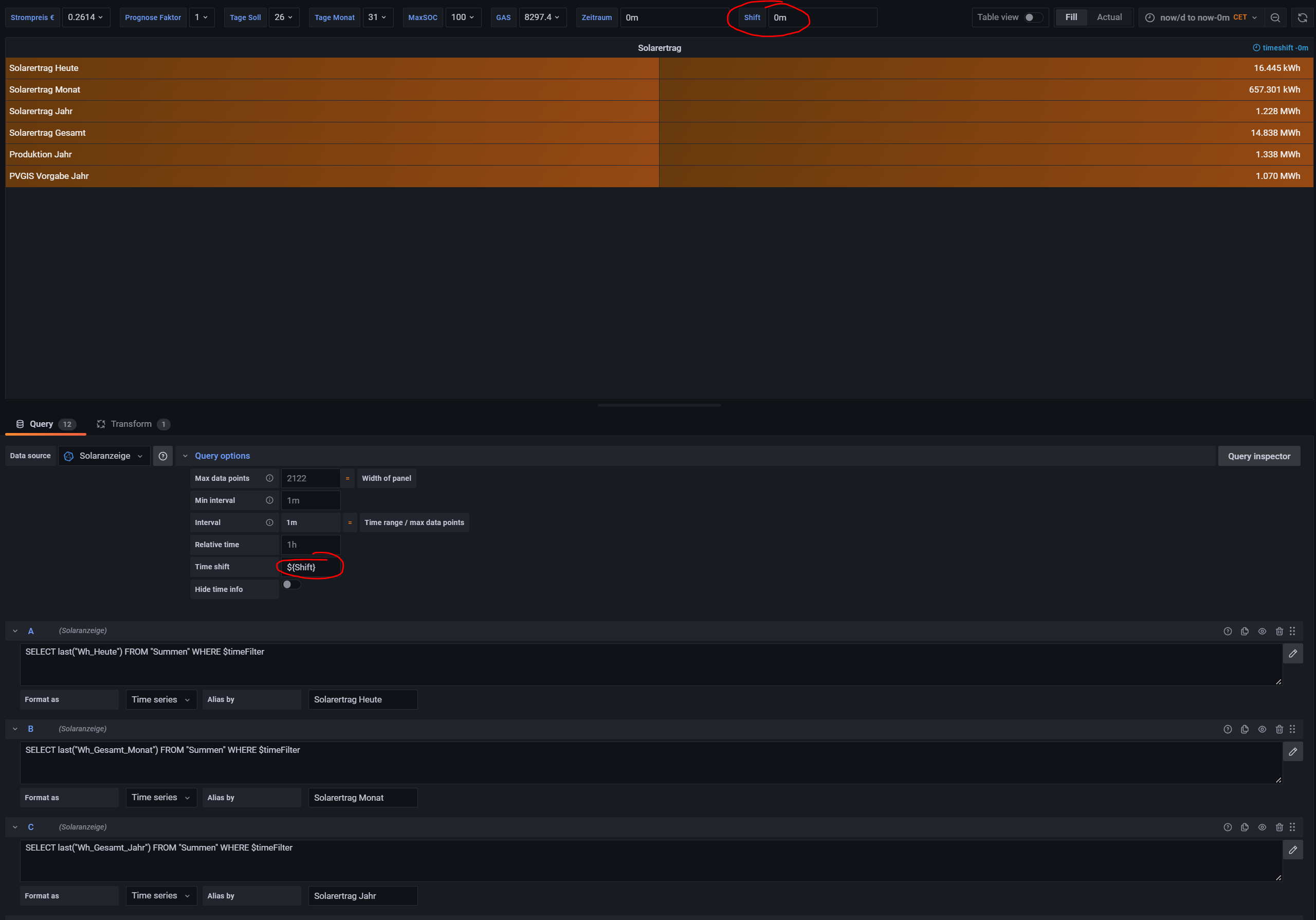1316x920 pixels.
Task: Duplicate query A with the copy icon
Action: (x=1245, y=631)
